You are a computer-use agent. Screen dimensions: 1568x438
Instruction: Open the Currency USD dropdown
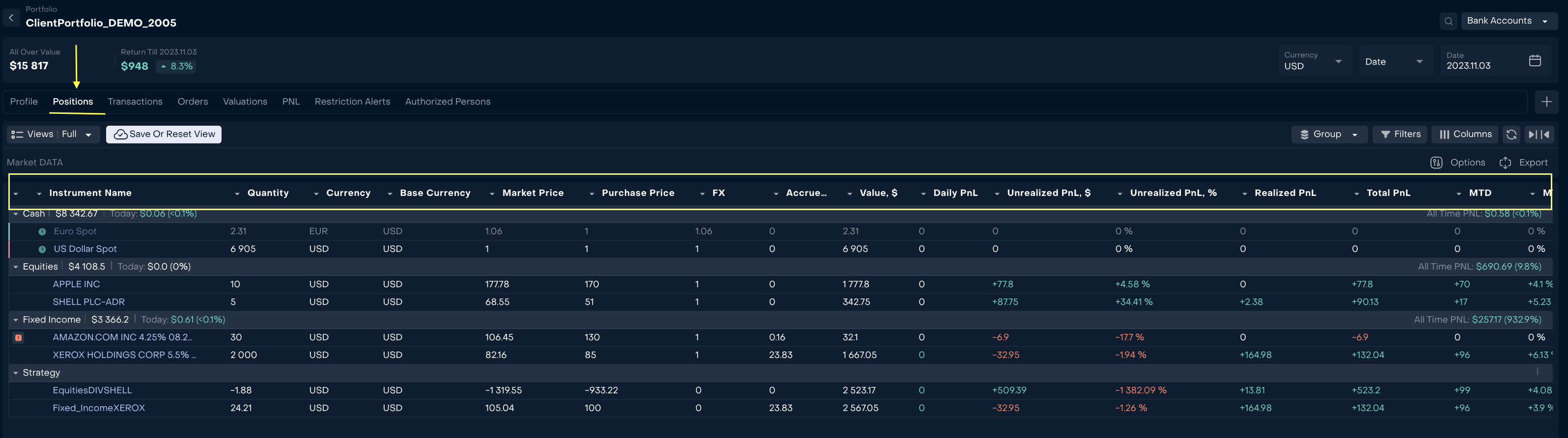click(x=1314, y=61)
